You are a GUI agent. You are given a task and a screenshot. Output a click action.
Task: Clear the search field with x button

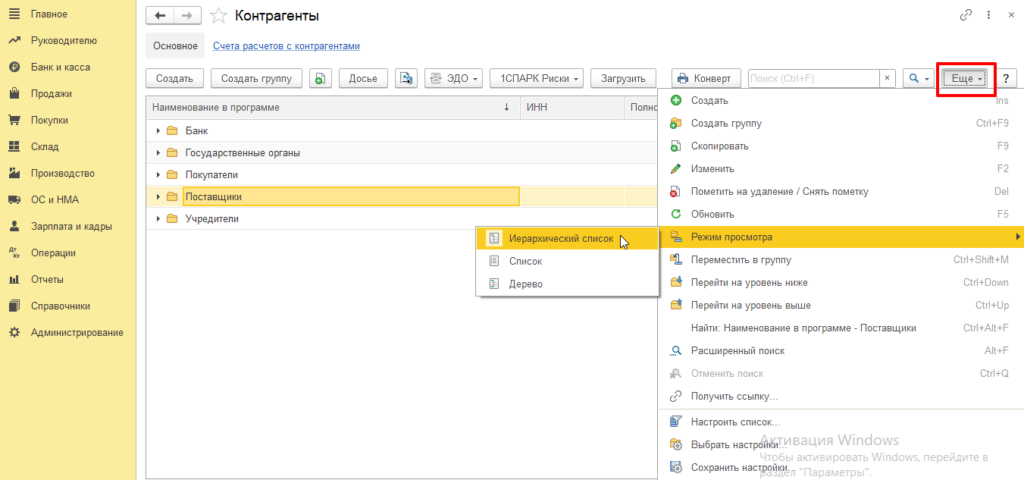(887, 78)
